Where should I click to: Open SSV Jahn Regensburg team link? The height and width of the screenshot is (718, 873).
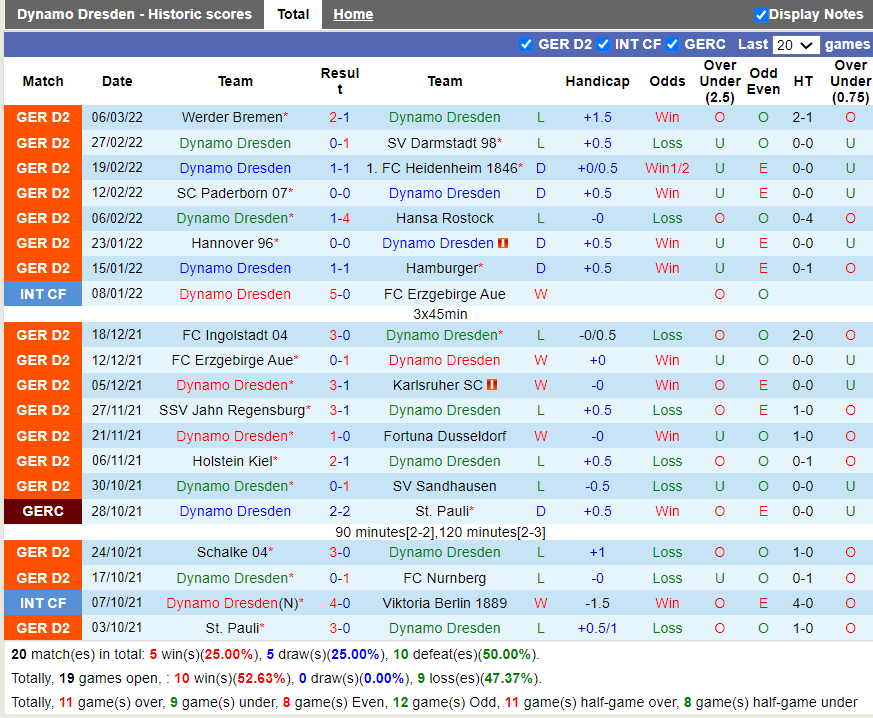232,410
